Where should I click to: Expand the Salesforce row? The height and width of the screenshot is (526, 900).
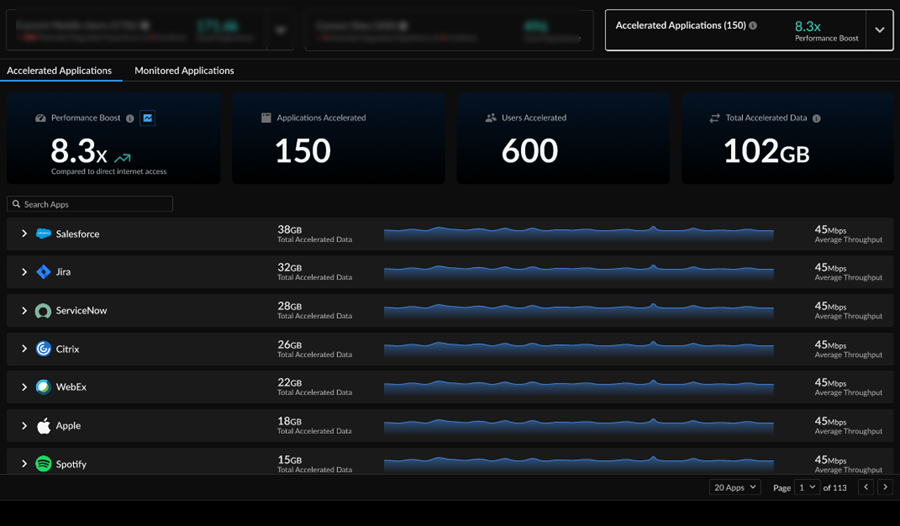click(x=24, y=234)
